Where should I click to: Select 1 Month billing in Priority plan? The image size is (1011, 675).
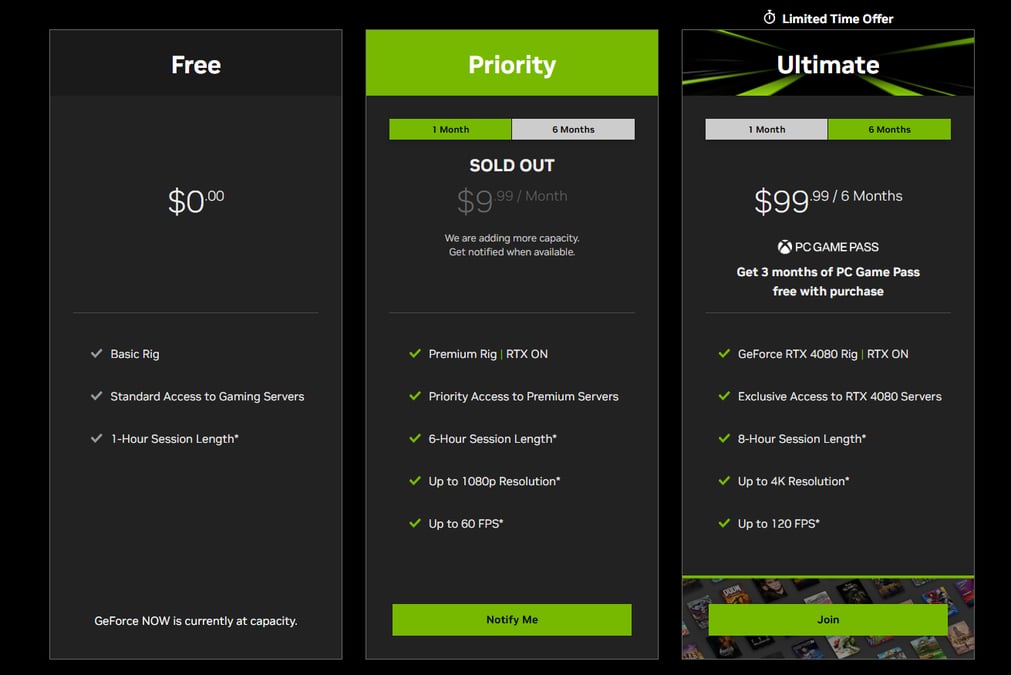click(450, 129)
